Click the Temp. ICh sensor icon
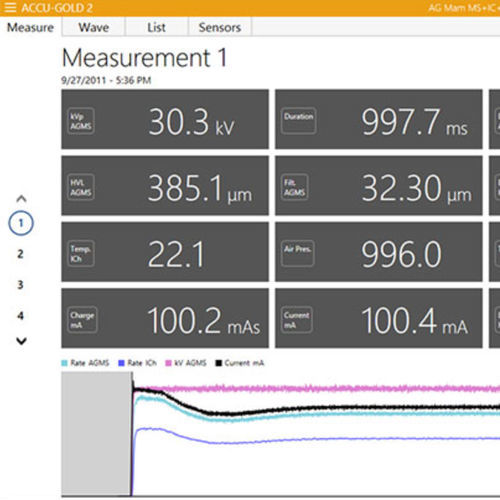The image size is (500, 500). [x=81, y=254]
